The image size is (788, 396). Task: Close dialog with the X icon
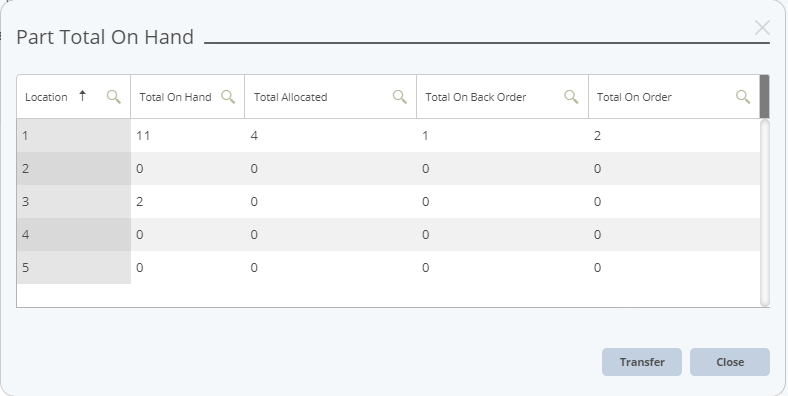coord(762,28)
